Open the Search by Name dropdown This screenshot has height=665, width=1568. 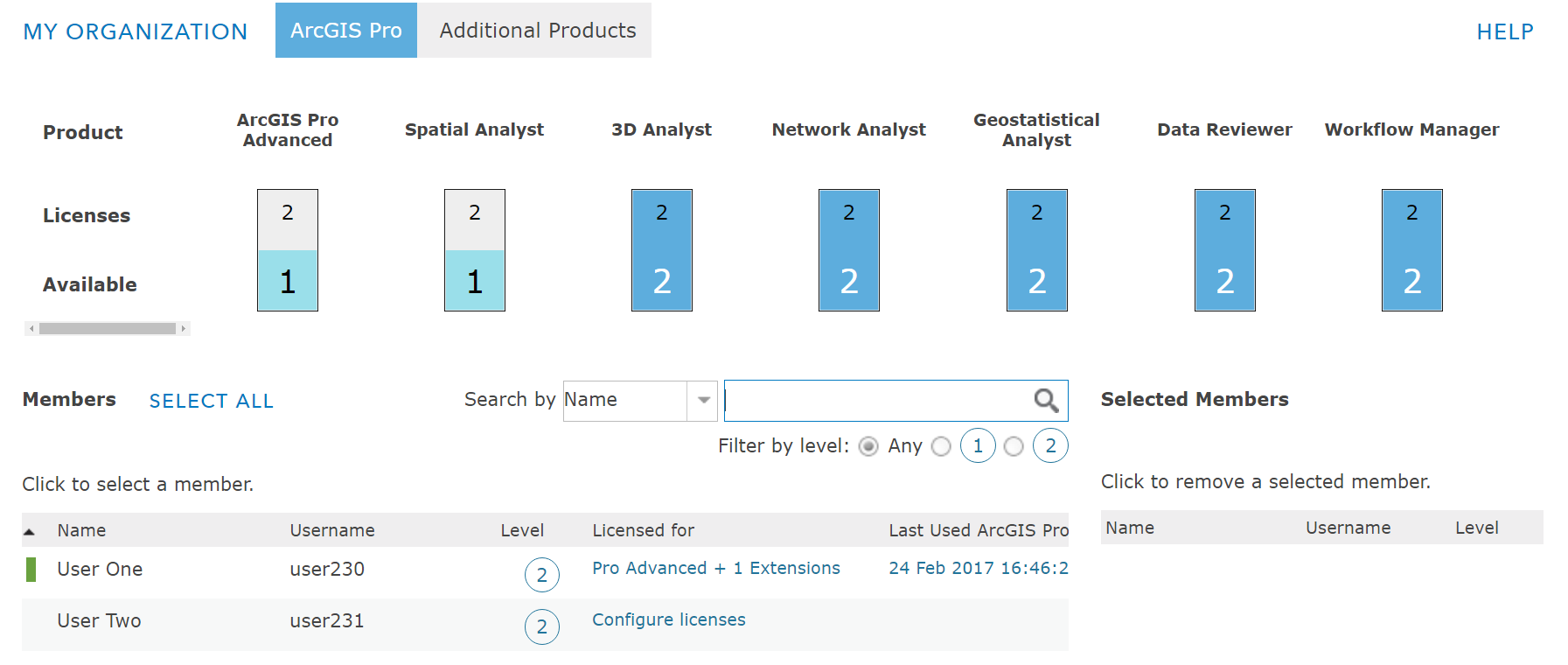[703, 401]
